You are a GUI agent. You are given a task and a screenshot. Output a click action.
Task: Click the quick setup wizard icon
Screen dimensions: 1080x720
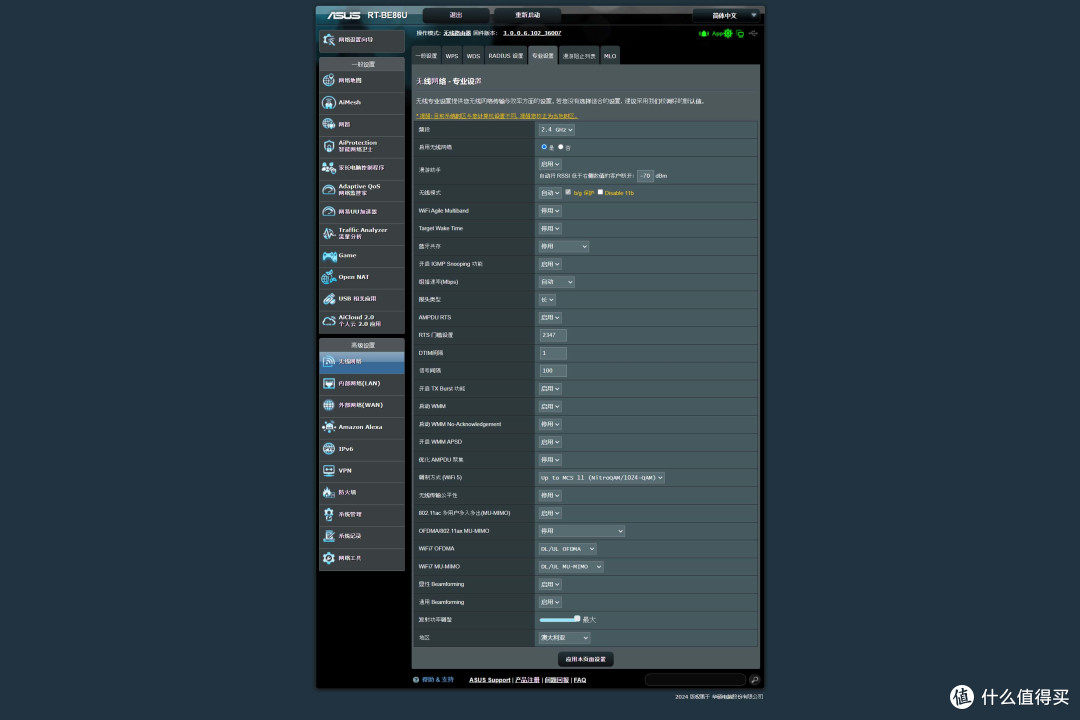tap(329, 40)
